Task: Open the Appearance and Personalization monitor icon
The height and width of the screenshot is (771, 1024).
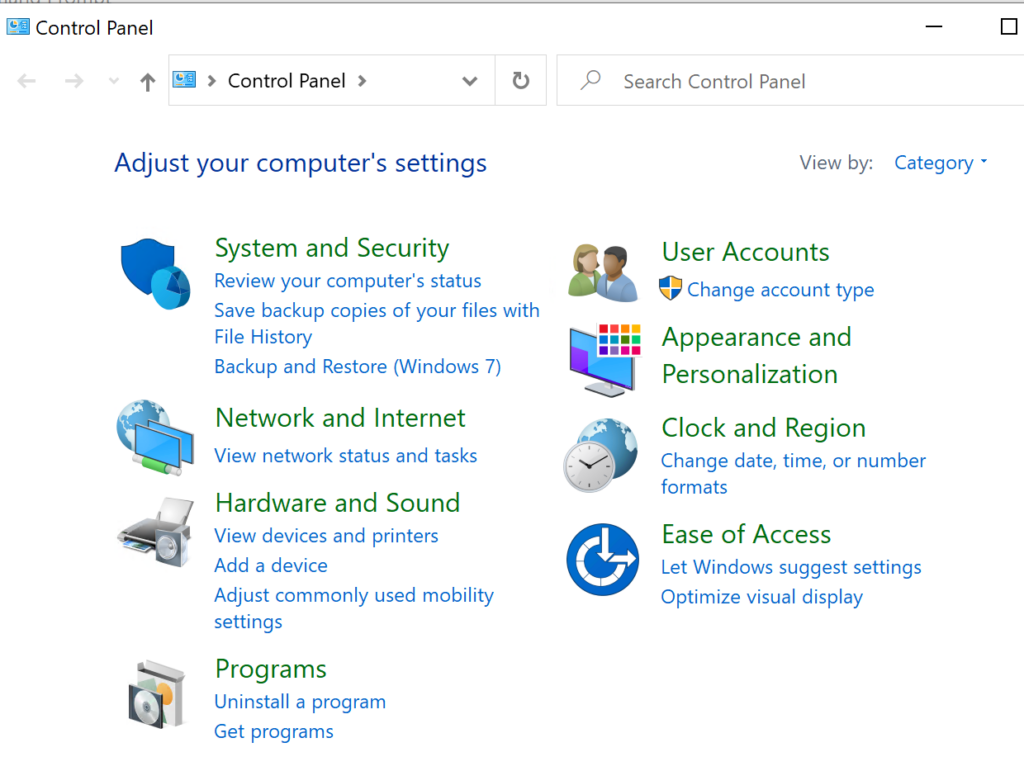Action: (x=605, y=360)
